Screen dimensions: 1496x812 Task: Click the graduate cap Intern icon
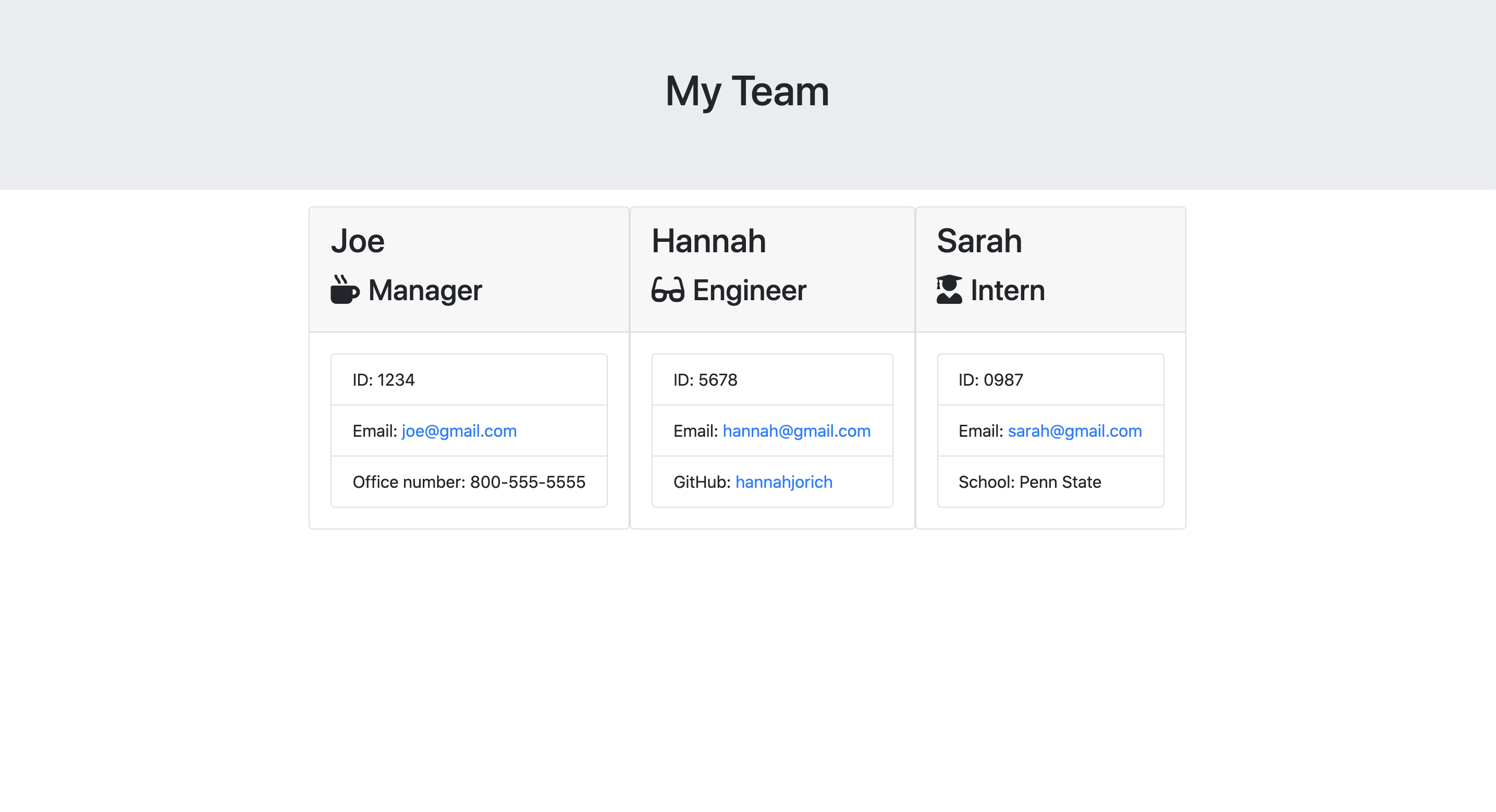click(949, 290)
